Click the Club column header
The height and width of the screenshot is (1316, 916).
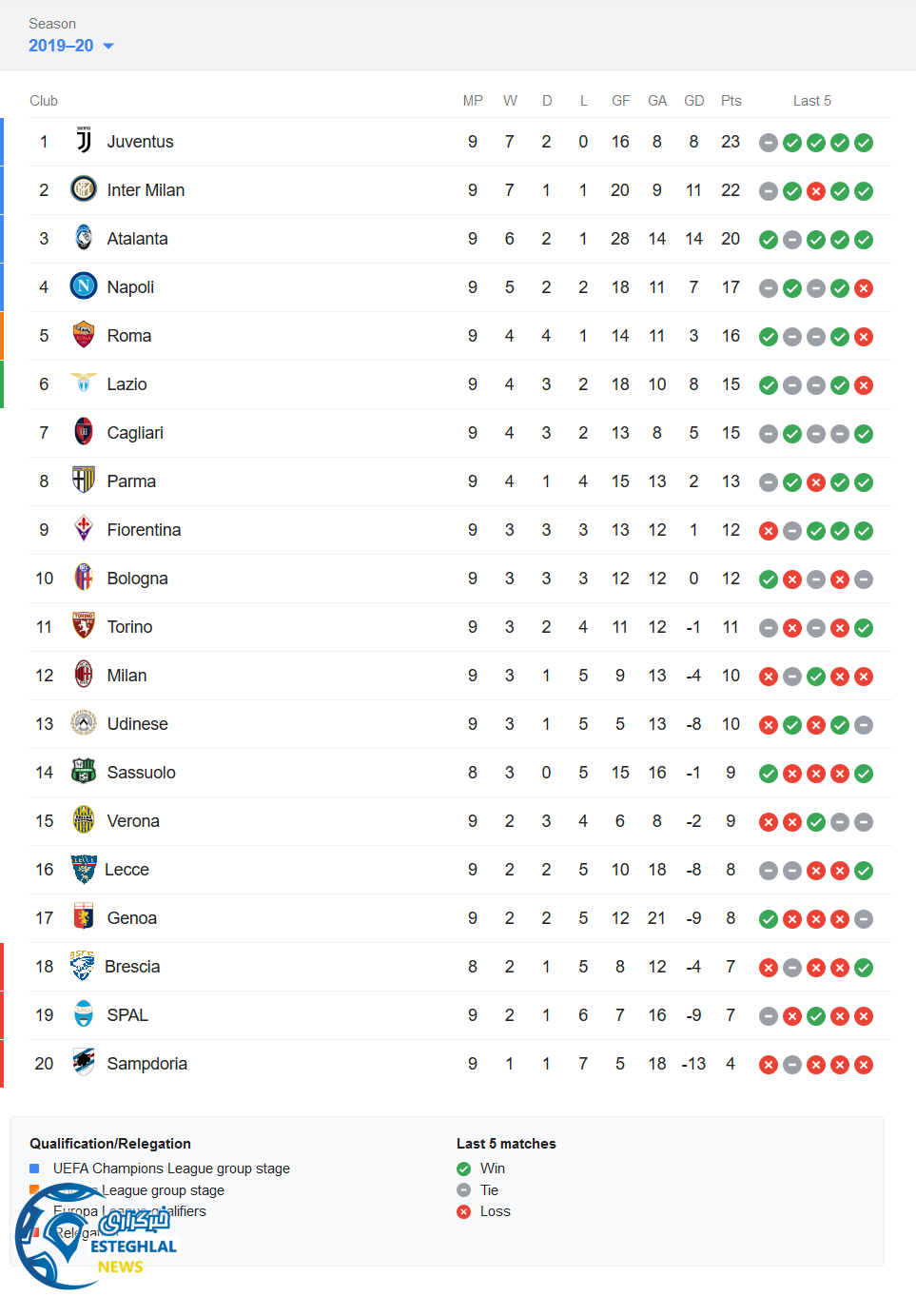coord(44,101)
